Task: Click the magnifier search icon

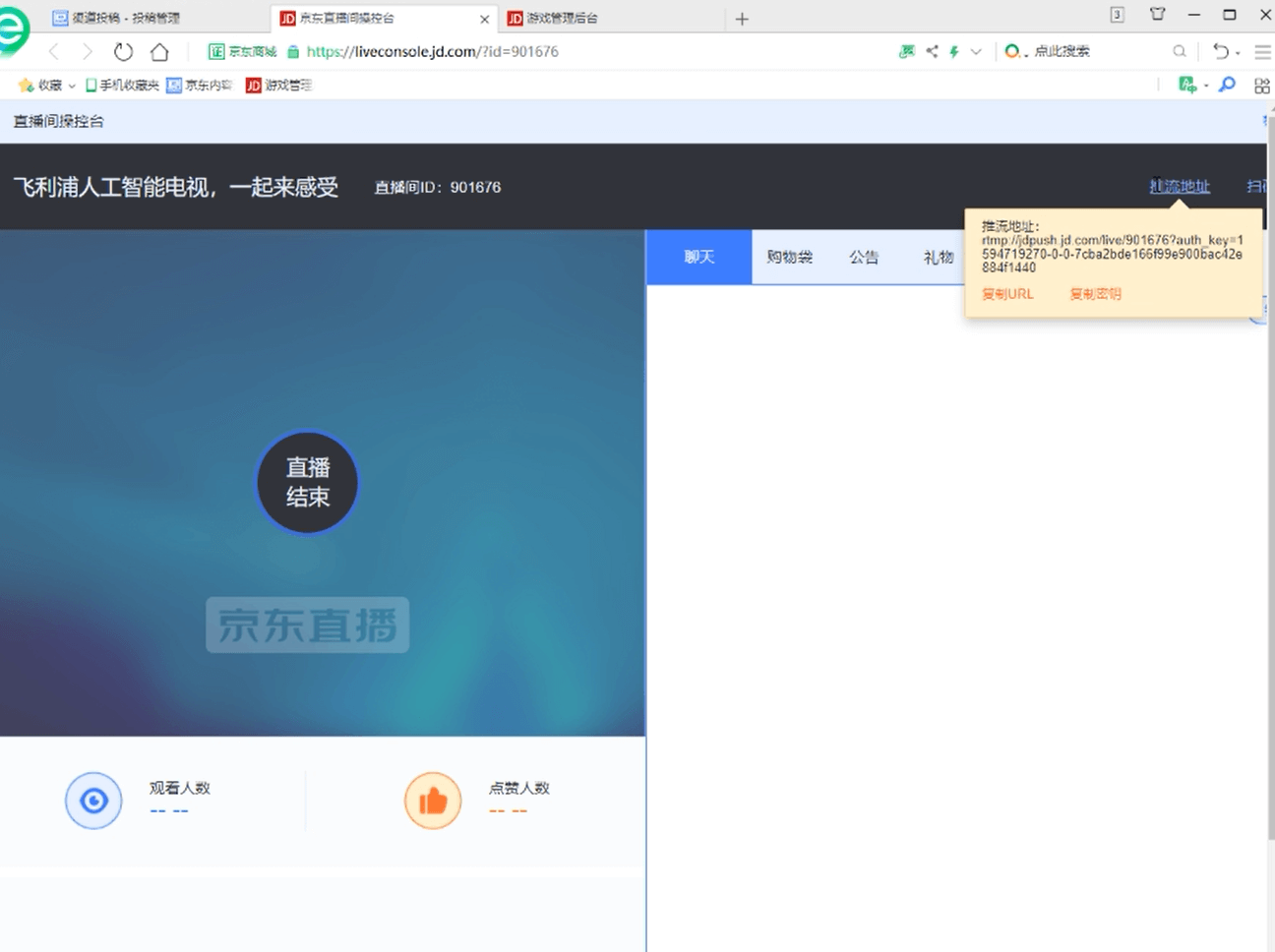Action: click(x=1180, y=51)
